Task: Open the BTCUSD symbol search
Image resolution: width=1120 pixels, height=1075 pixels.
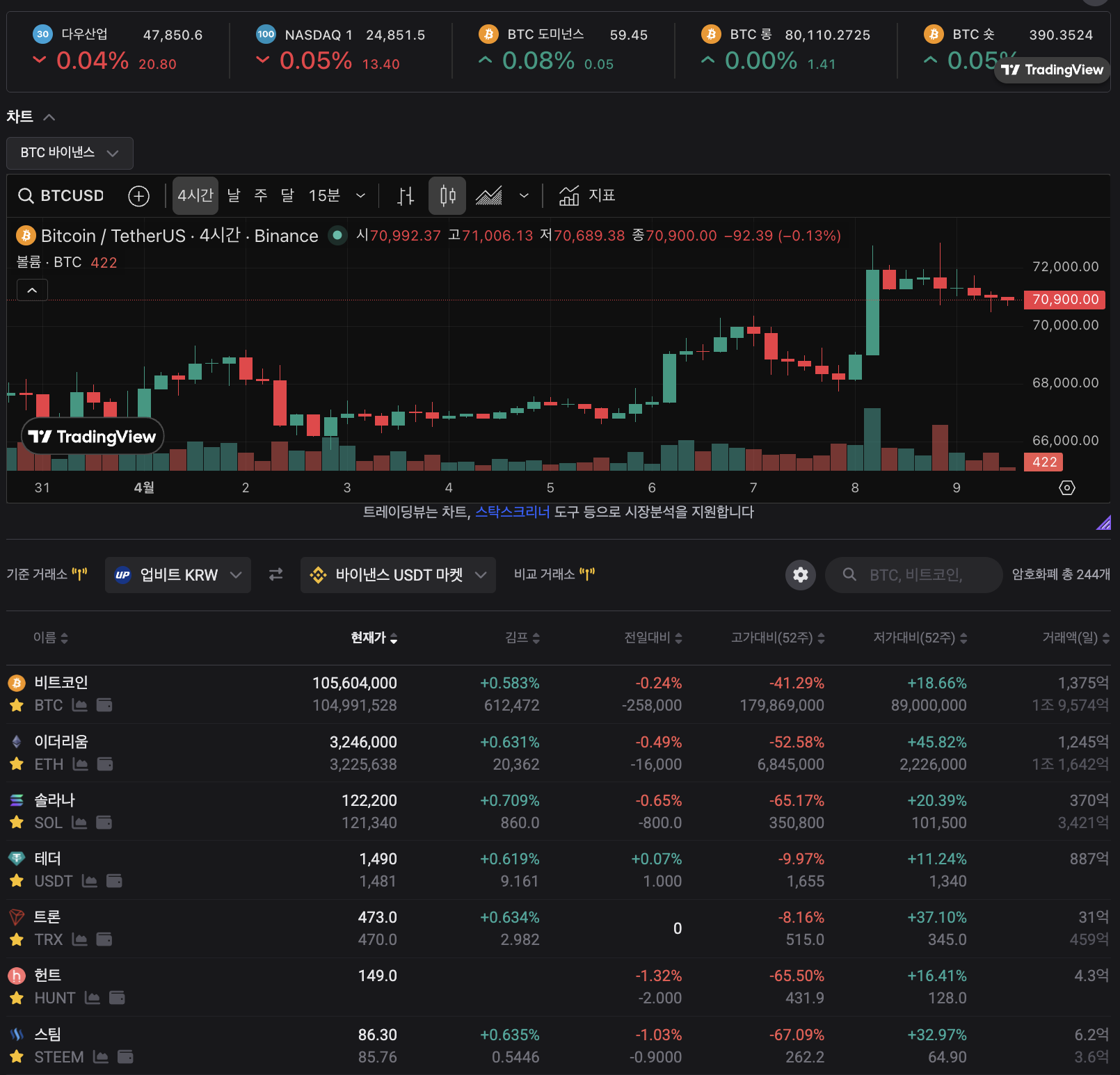Action: coord(61,196)
